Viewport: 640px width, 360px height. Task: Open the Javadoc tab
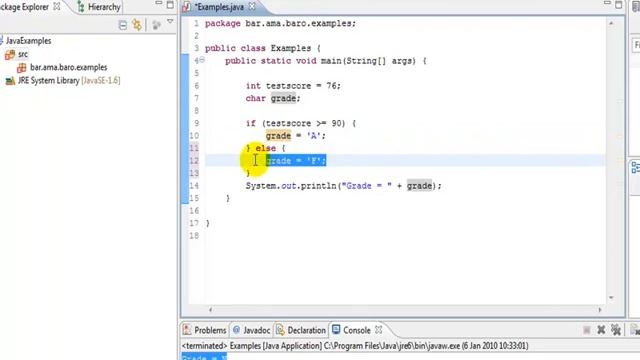pos(256,330)
